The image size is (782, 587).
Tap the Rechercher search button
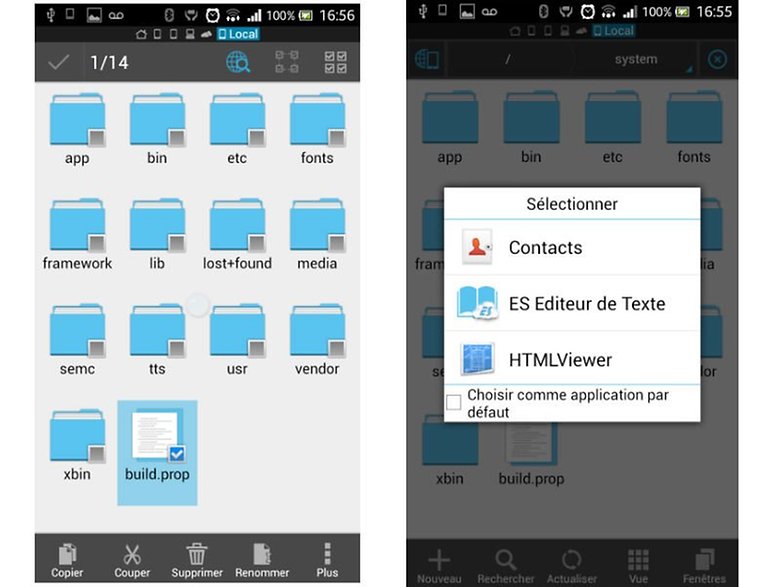(x=506, y=566)
